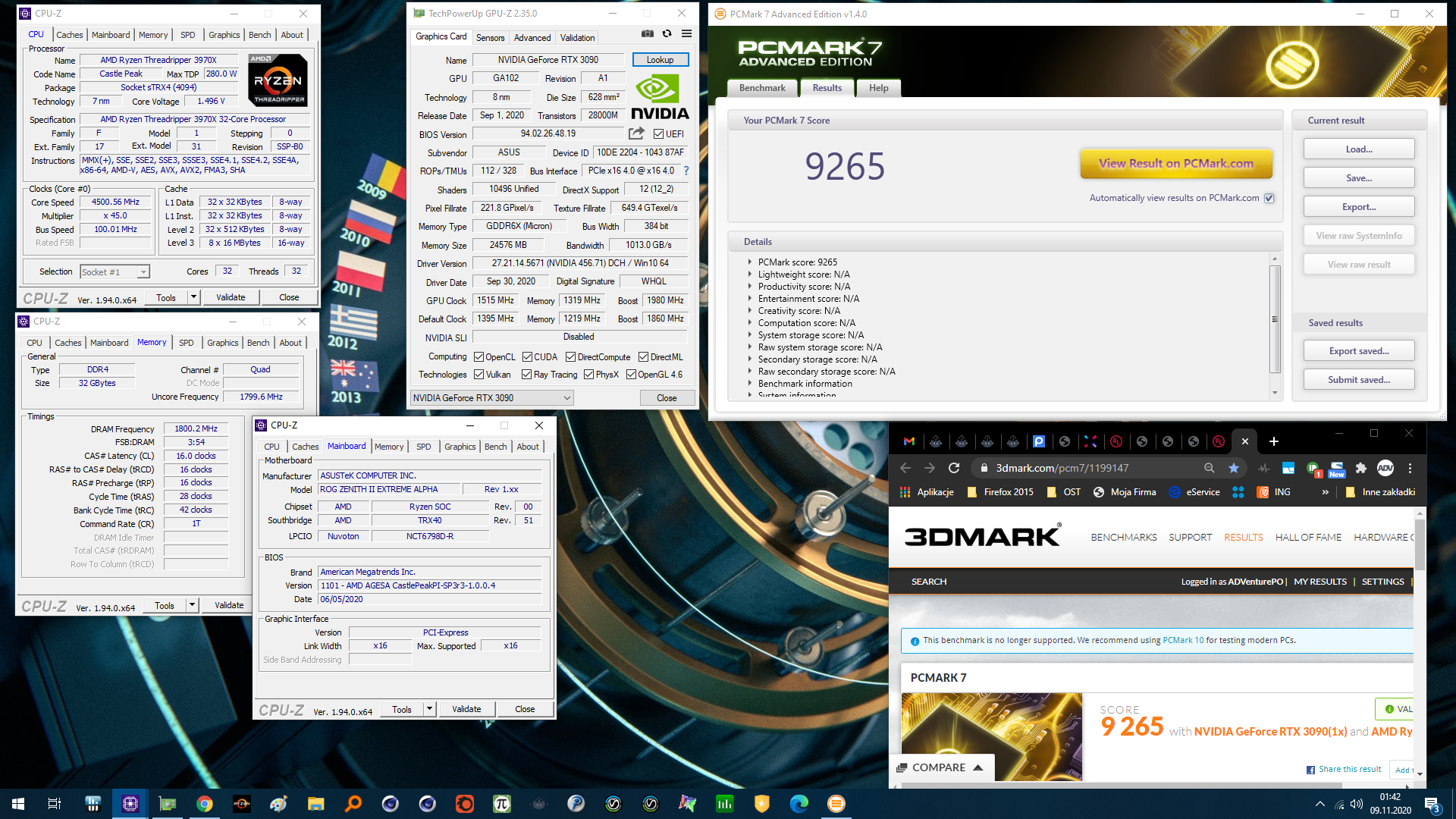Viewport: 1456px width, 819px height.
Task: Click Share this result on 3DMark page
Action: (1344, 769)
